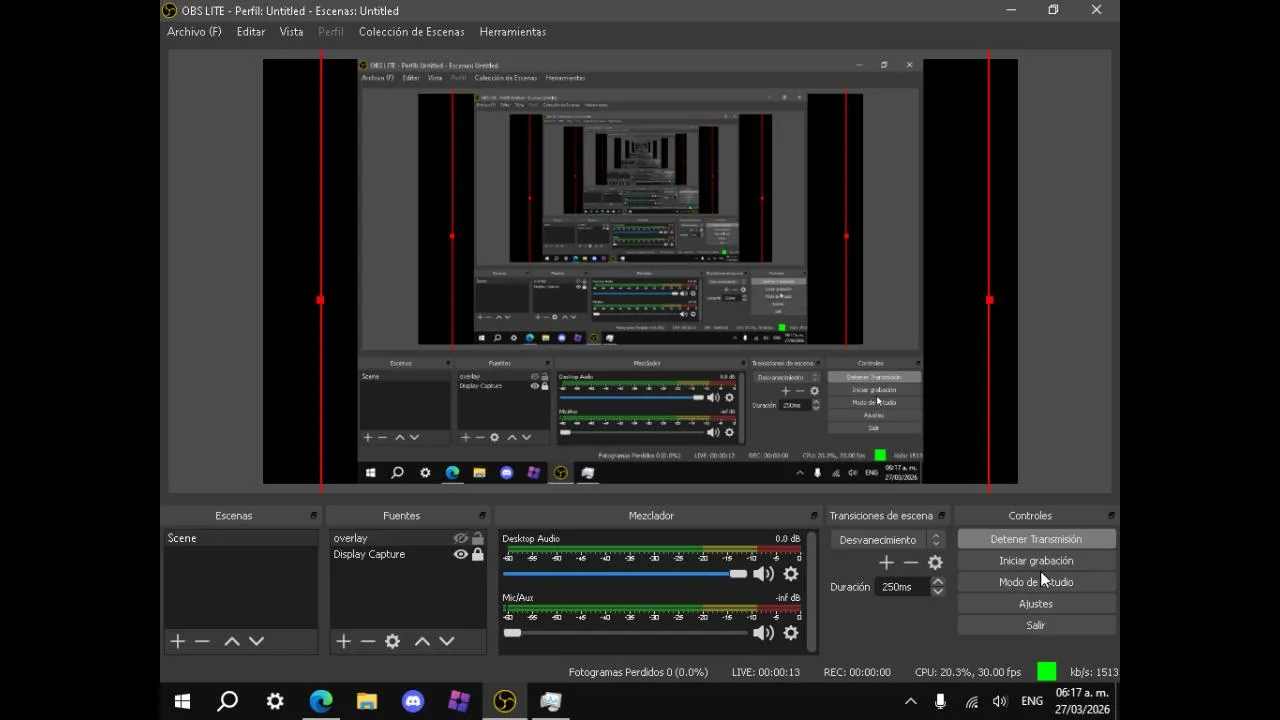Mute Mic/Aux speaker icon
Screen dimensions: 1280x720
pyautogui.click(x=764, y=633)
